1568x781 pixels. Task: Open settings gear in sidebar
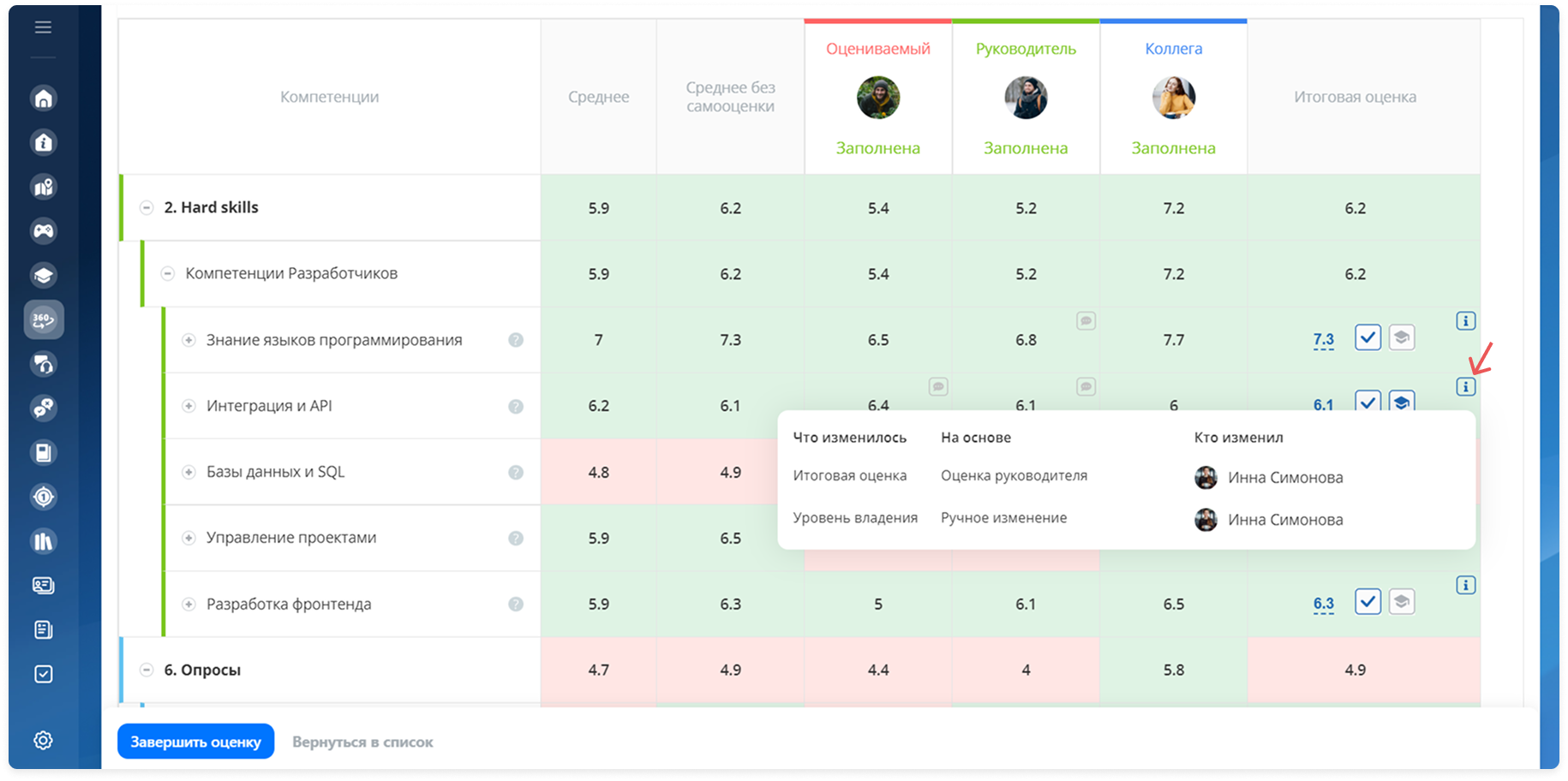coord(44,740)
